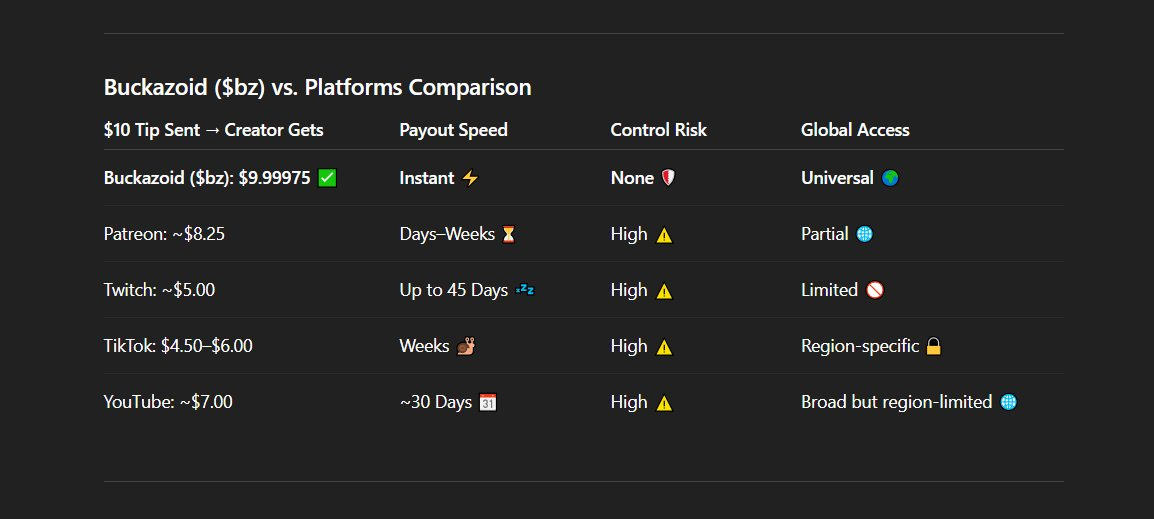
Task: Click the cell YouTube: ~$7.00
Action: point(169,402)
